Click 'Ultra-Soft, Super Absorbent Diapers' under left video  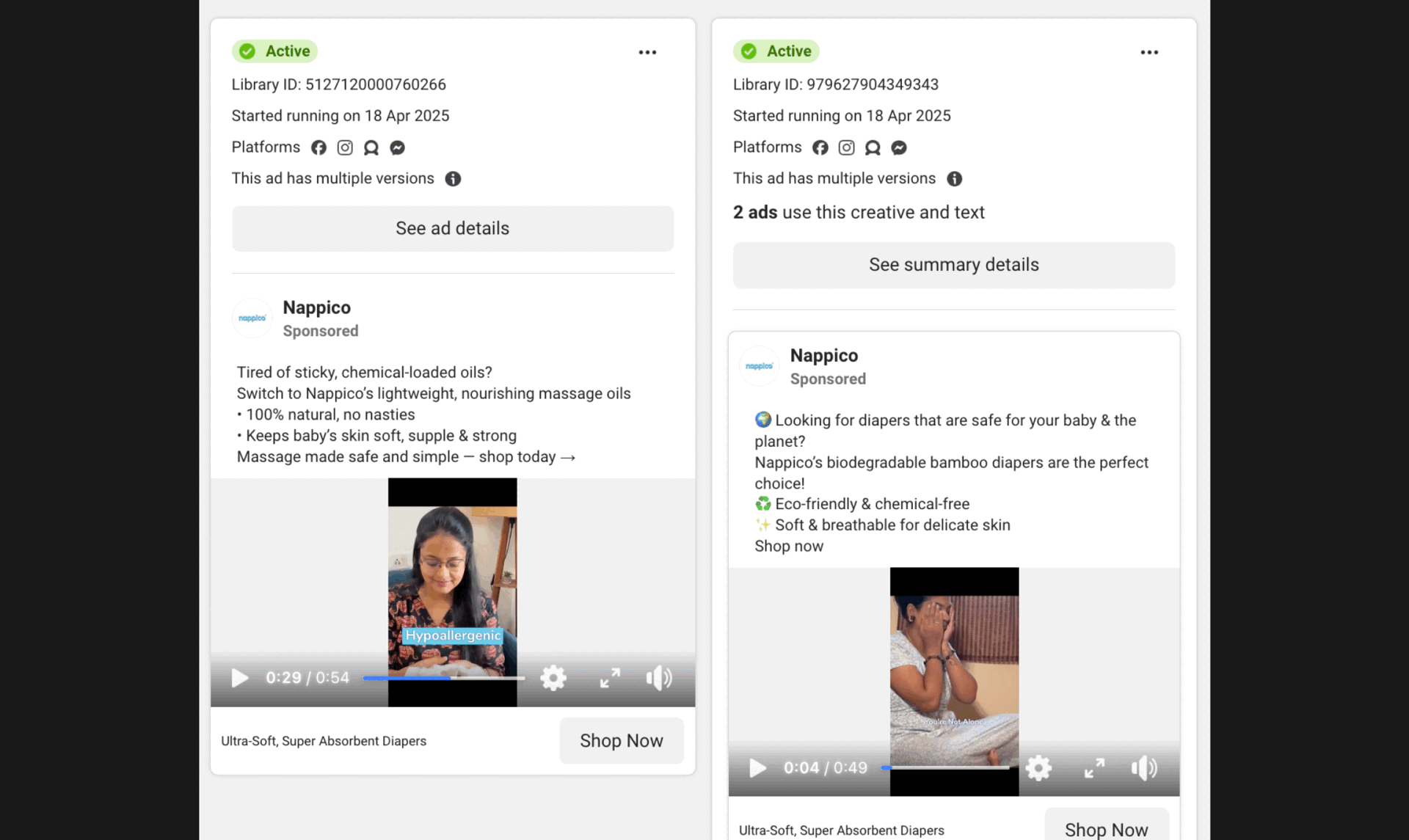pos(324,741)
